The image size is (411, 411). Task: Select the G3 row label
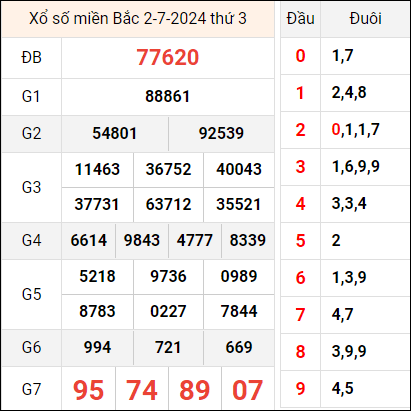coord(31,187)
